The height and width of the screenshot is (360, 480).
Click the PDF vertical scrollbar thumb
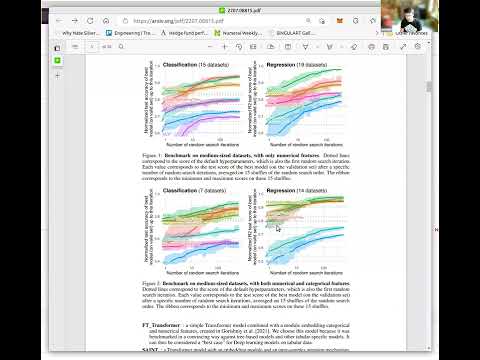pos(429,86)
